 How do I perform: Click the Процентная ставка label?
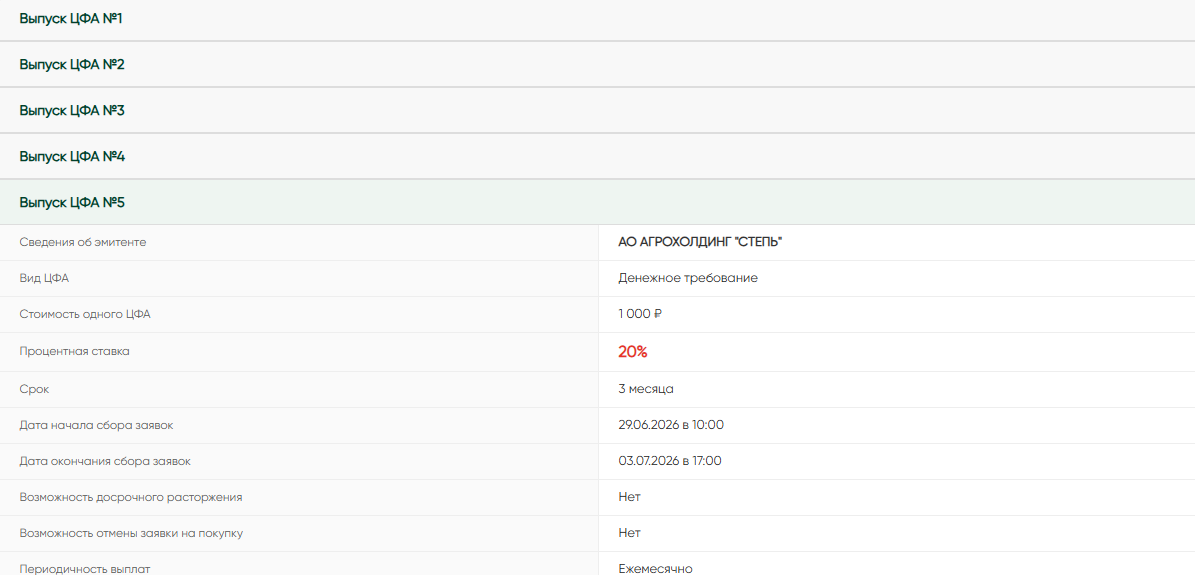pos(74,352)
